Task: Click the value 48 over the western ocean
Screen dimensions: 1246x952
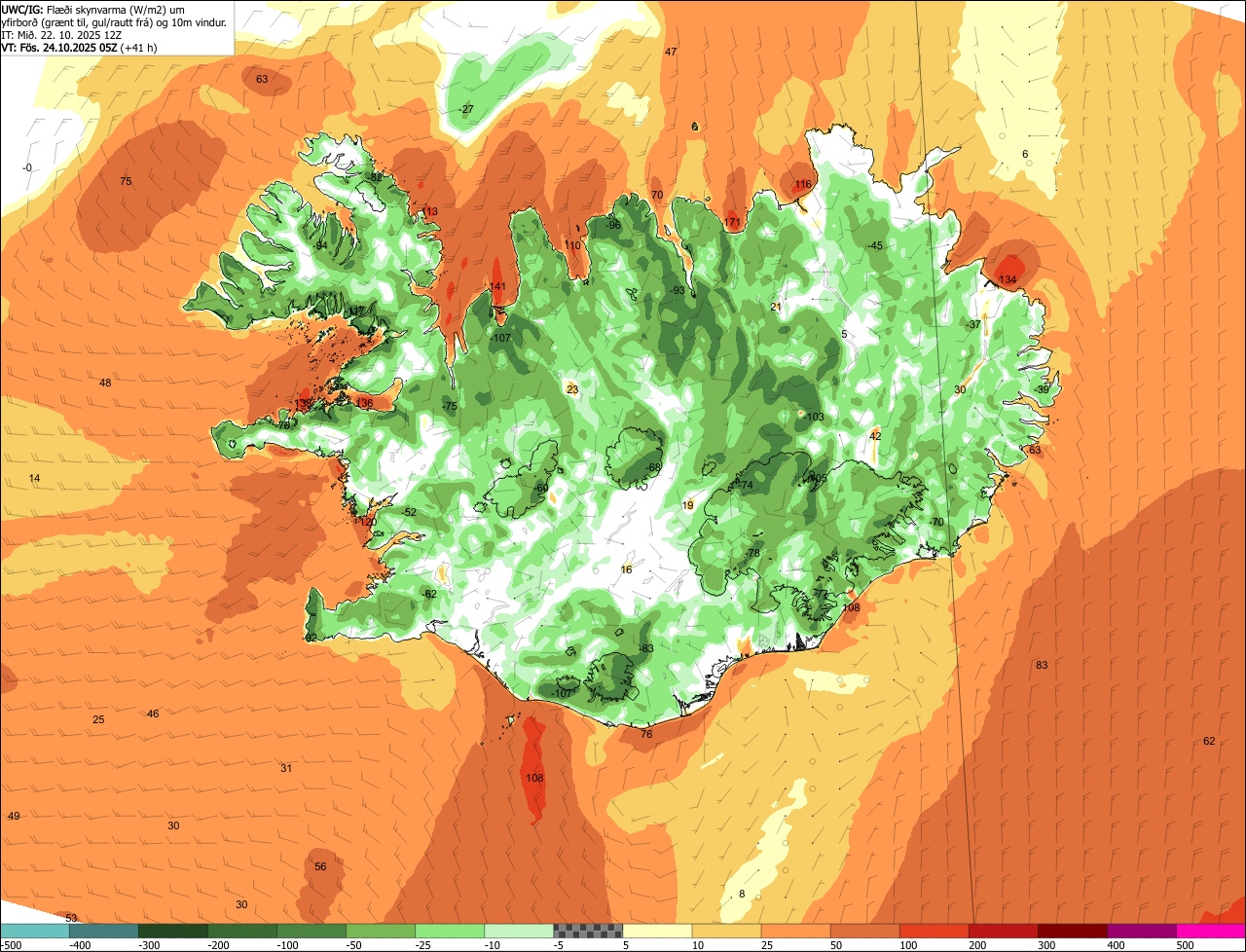Action: (x=105, y=384)
